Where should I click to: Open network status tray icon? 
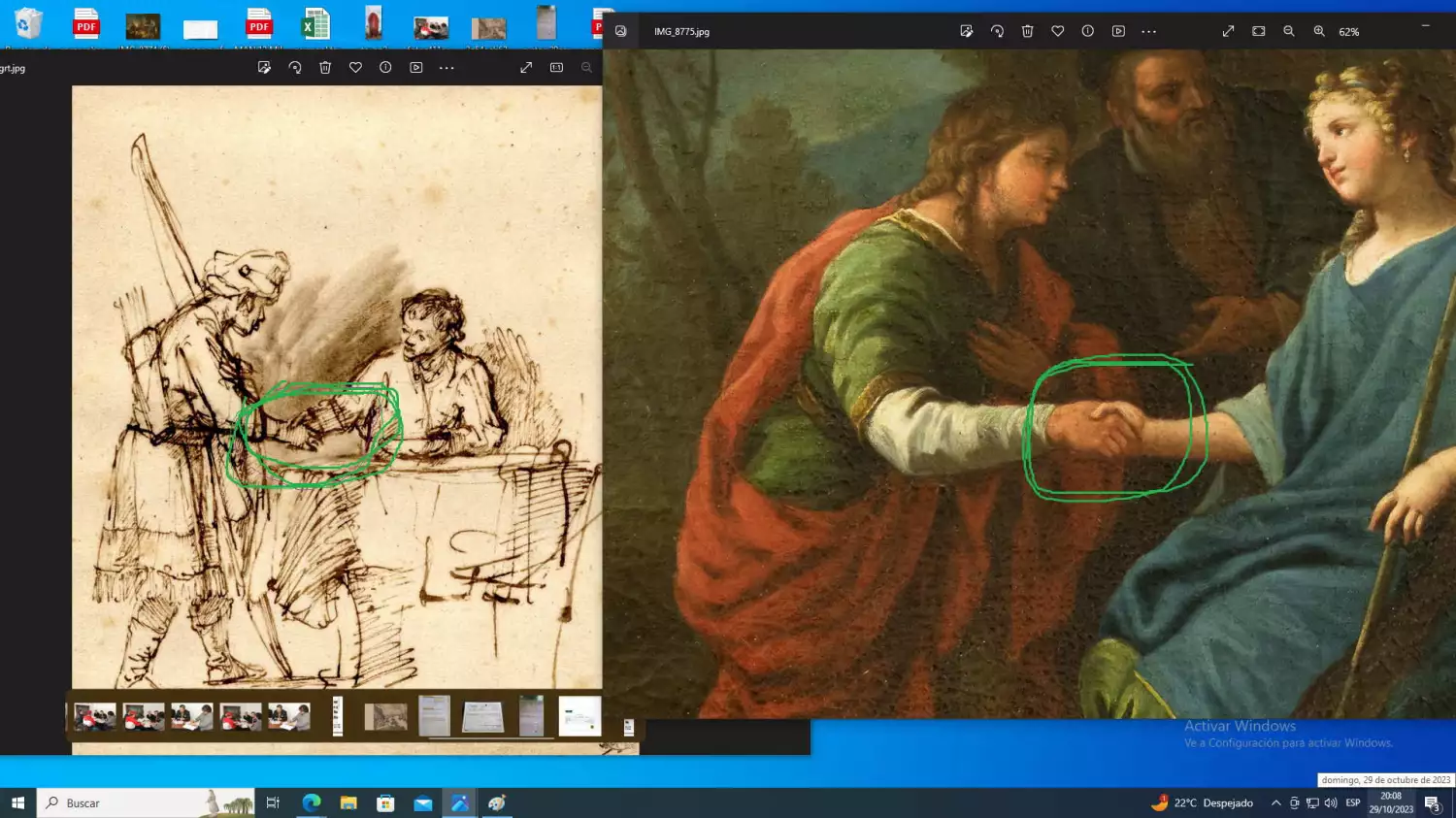pos(1312,802)
